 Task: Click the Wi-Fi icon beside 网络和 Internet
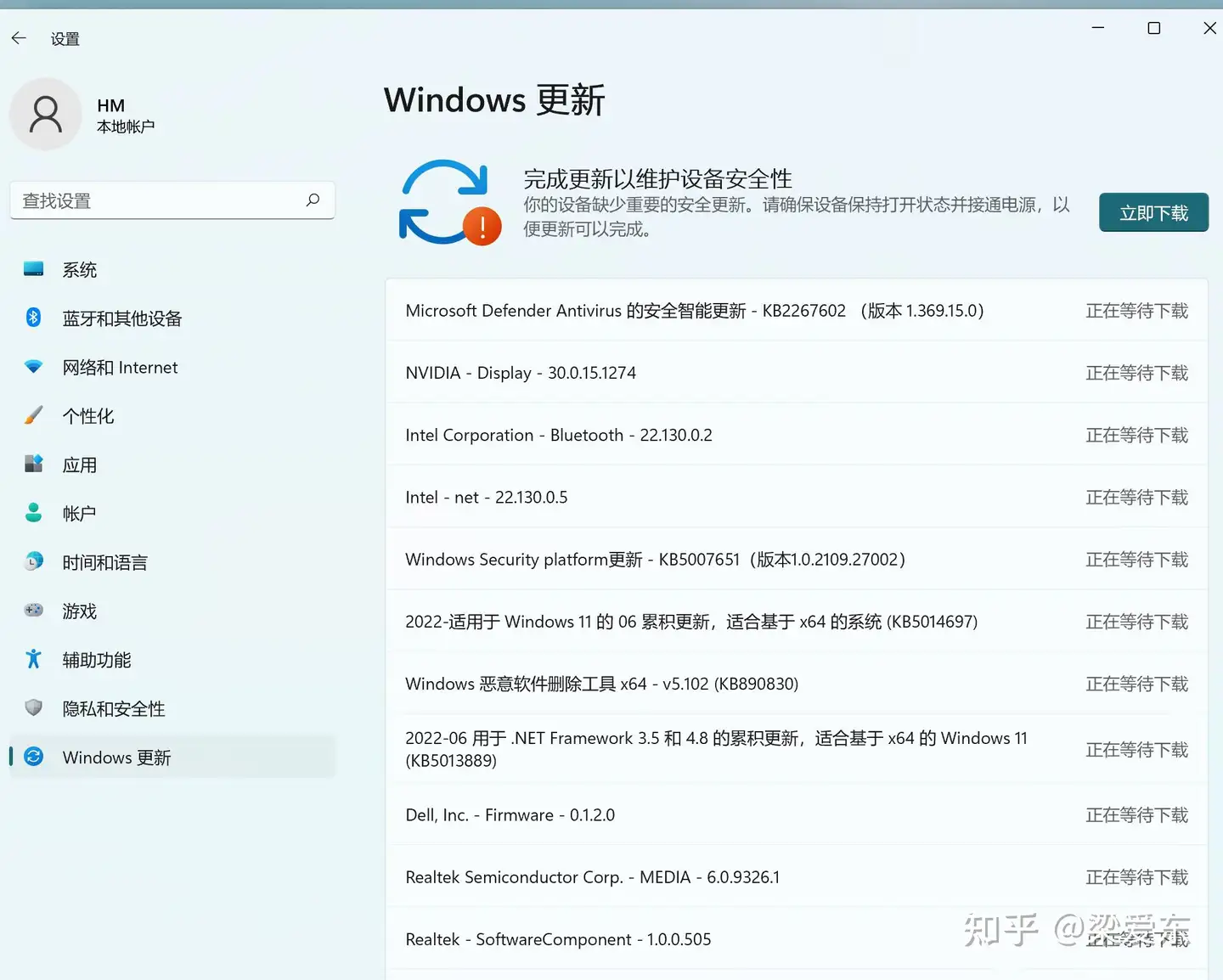tap(33, 367)
